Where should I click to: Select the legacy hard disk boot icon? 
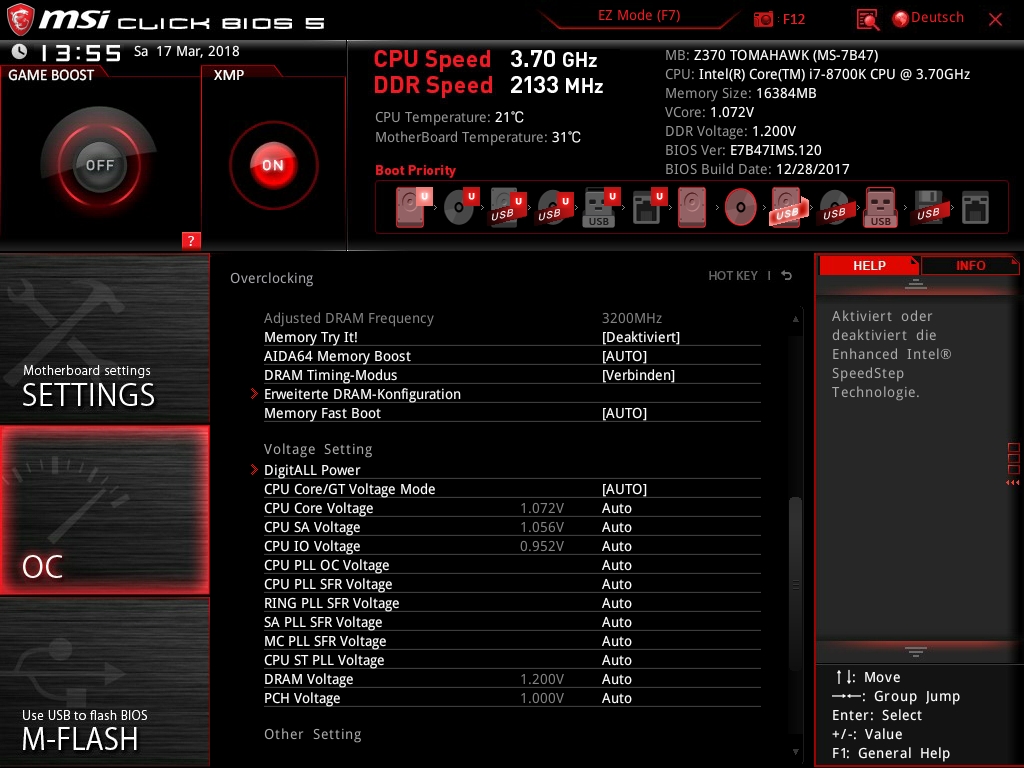coord(692,207)
